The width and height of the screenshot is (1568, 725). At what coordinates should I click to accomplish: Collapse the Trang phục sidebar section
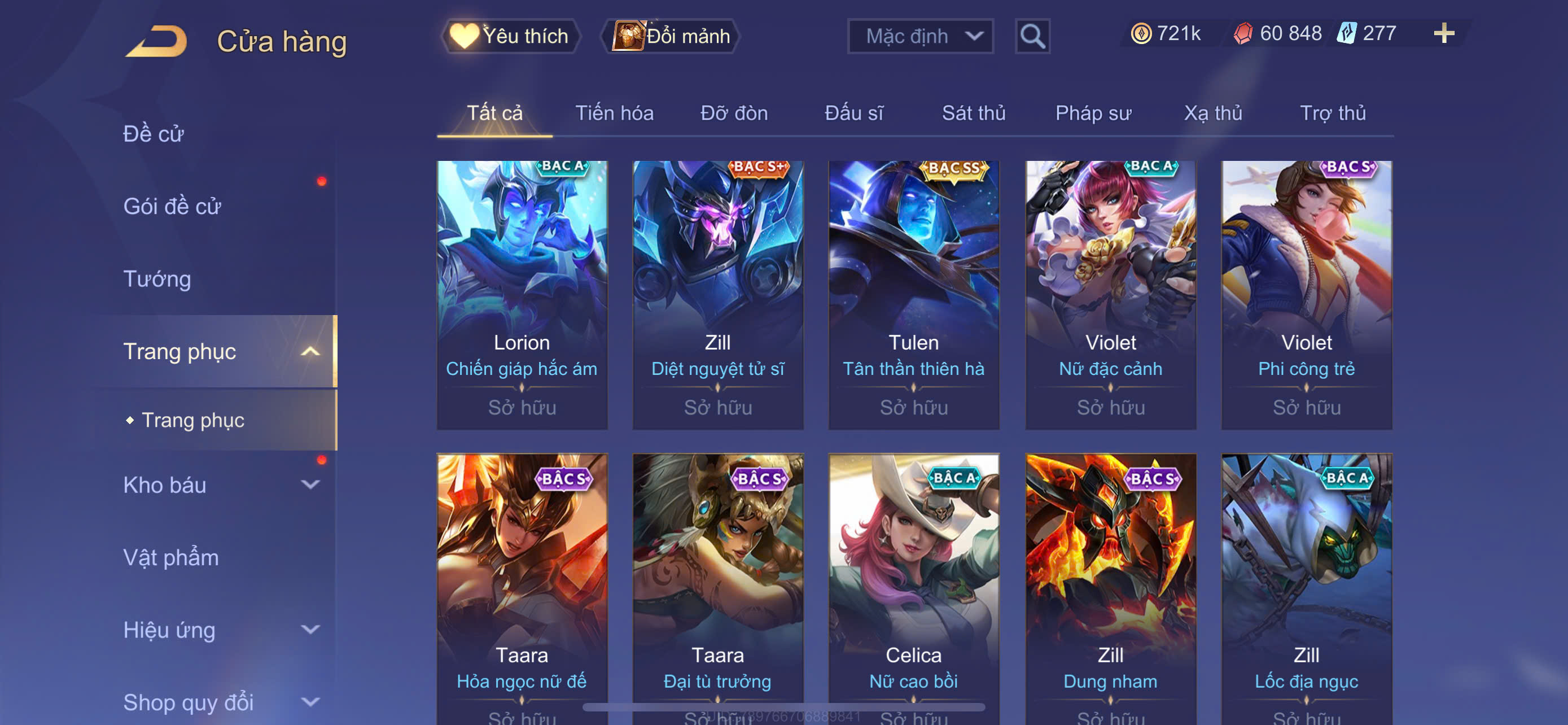coord(310,351)
